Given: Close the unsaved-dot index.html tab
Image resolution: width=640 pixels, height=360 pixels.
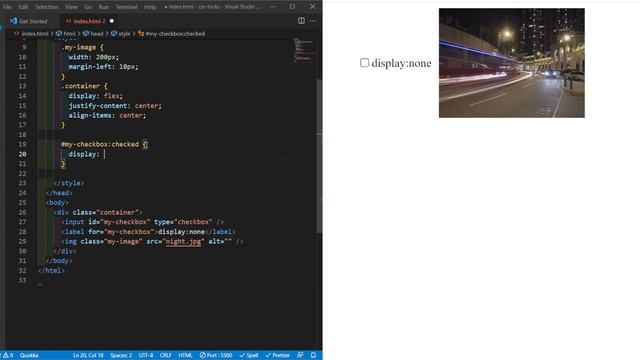Looking at the screenshot, I should [111, 21].
